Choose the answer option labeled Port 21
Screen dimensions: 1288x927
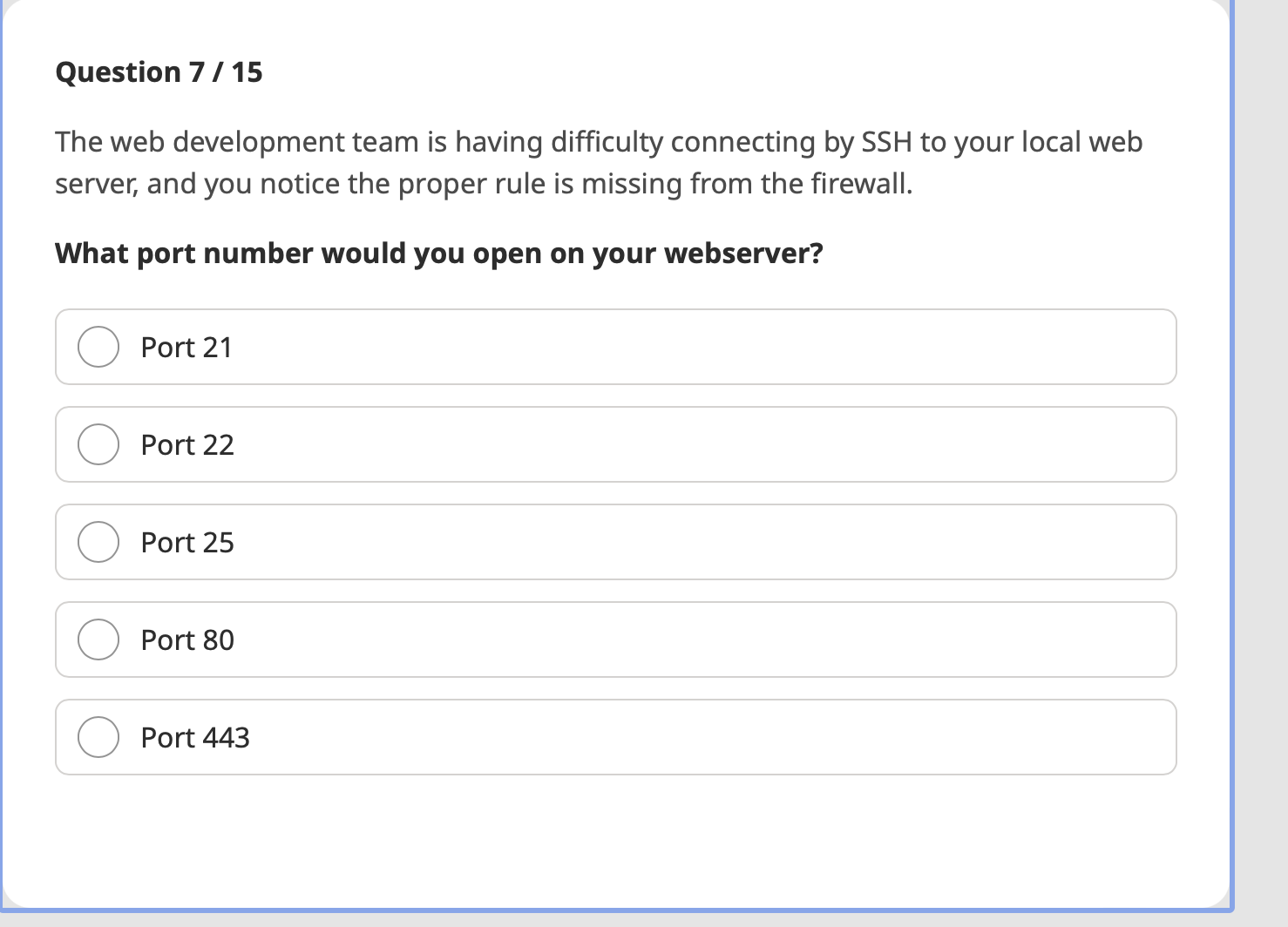pos(186,347)
